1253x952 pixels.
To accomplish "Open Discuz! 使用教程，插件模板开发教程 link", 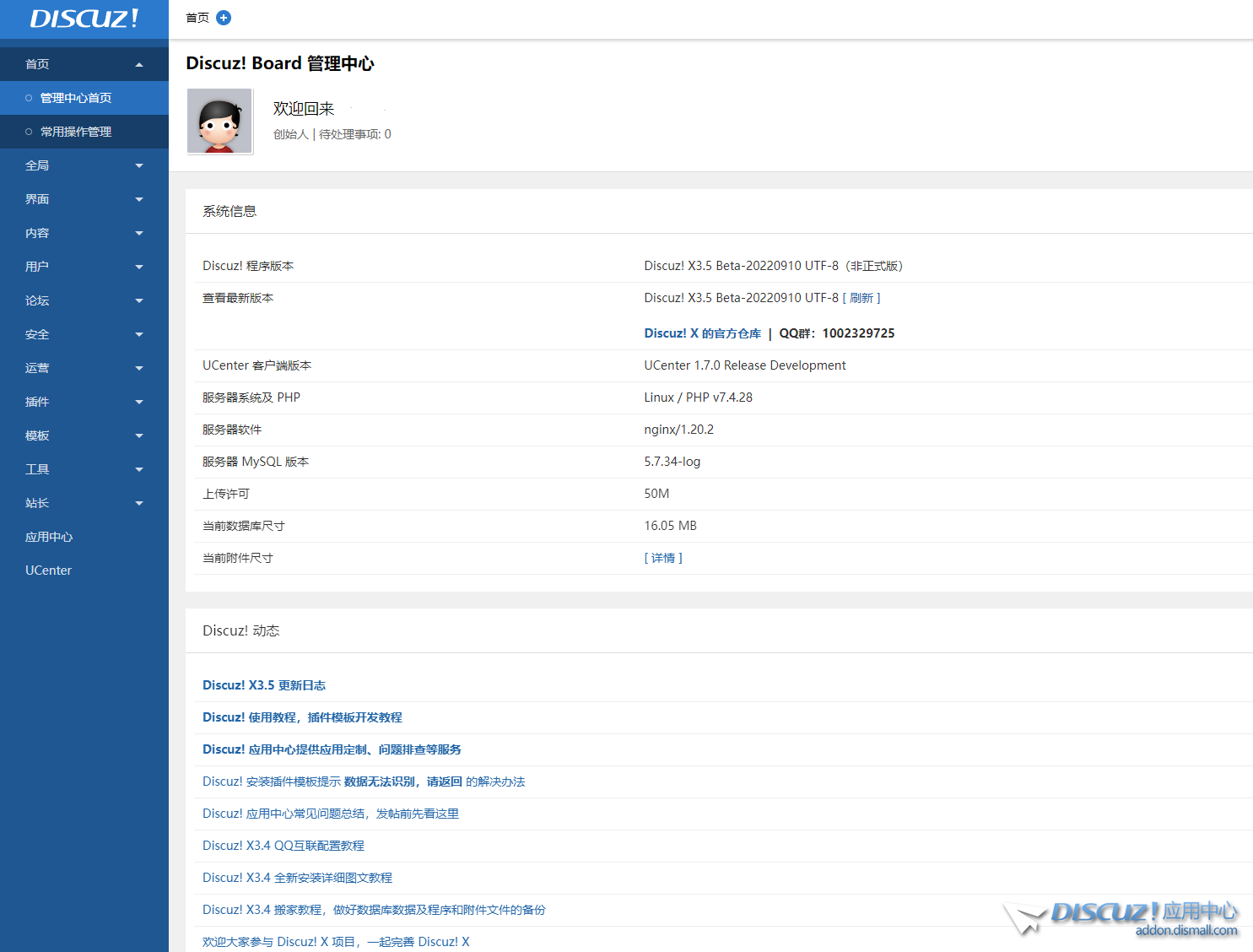I will tap(302, 717).
